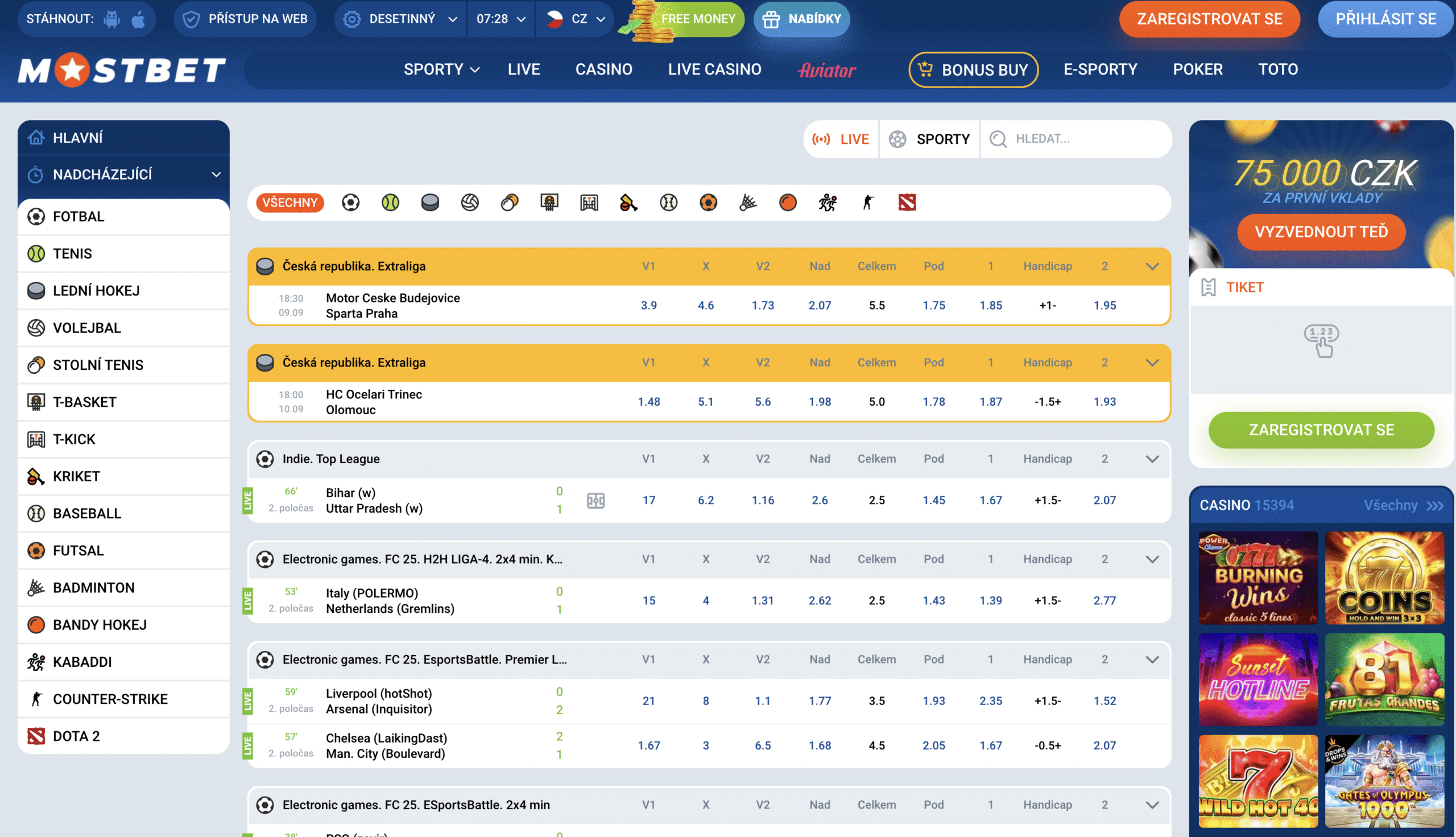Screen dimensions: 1456x837
Task: Bet on Sparta Praha win odds 1.73
Action: click(x=763, y=306)
